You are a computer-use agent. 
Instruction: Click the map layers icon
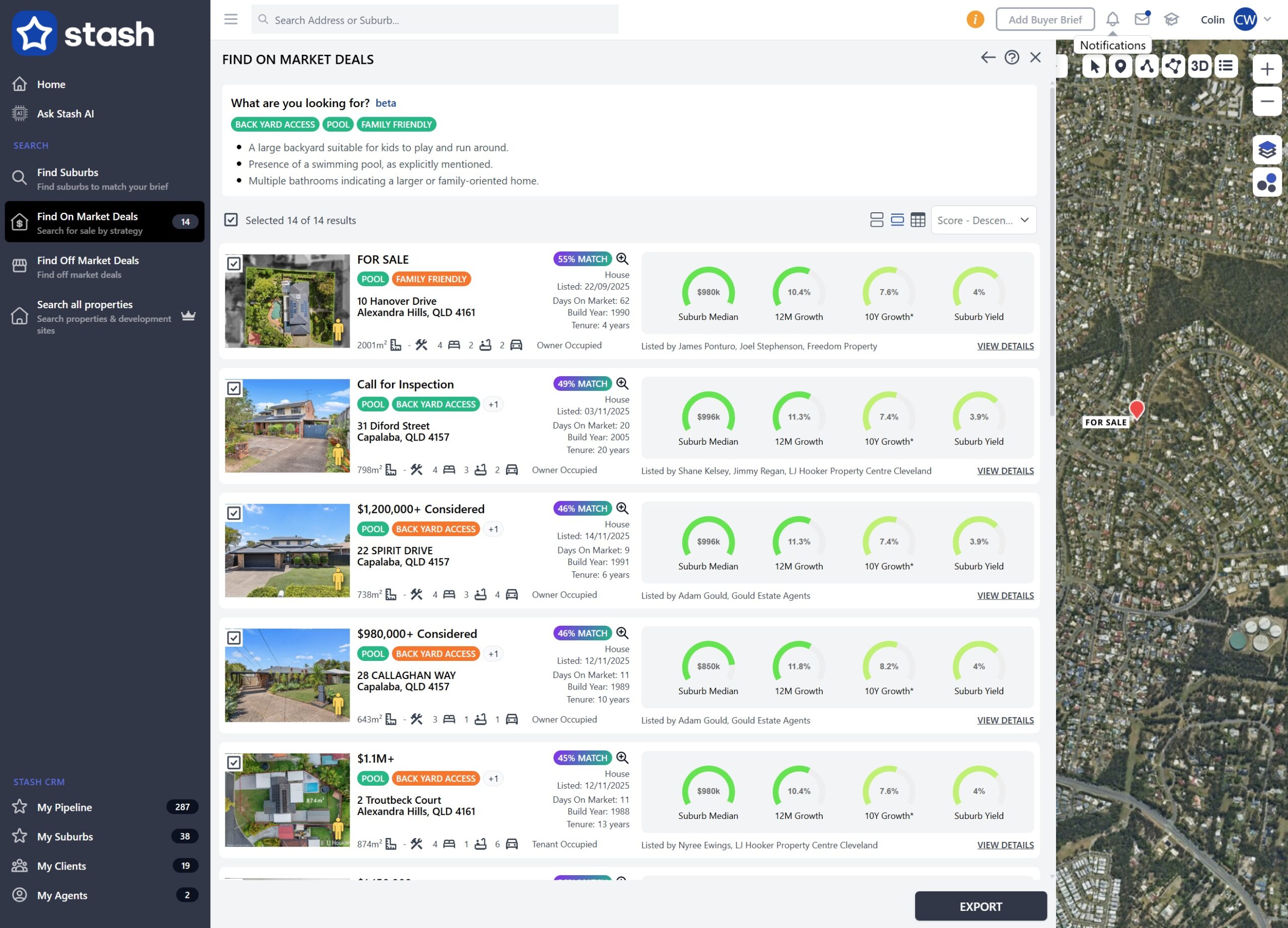coord(1266,150)
